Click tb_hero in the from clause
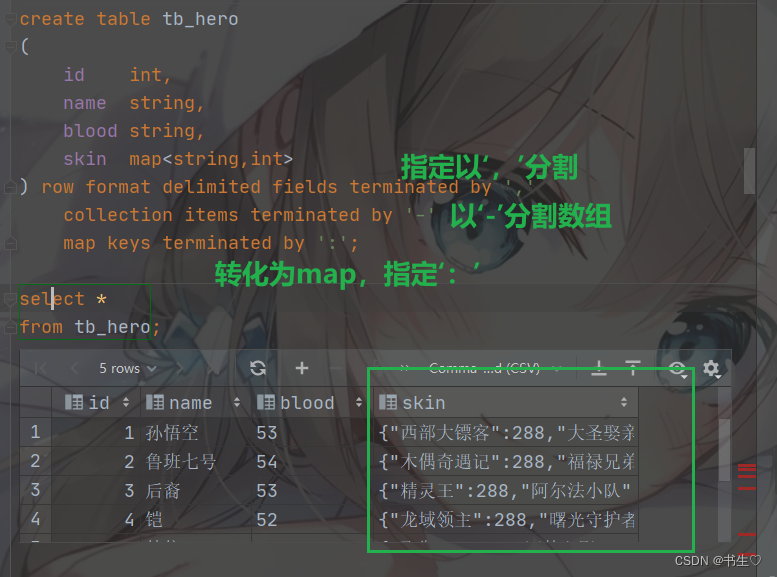The image size is (777, 577). [112, 327]
